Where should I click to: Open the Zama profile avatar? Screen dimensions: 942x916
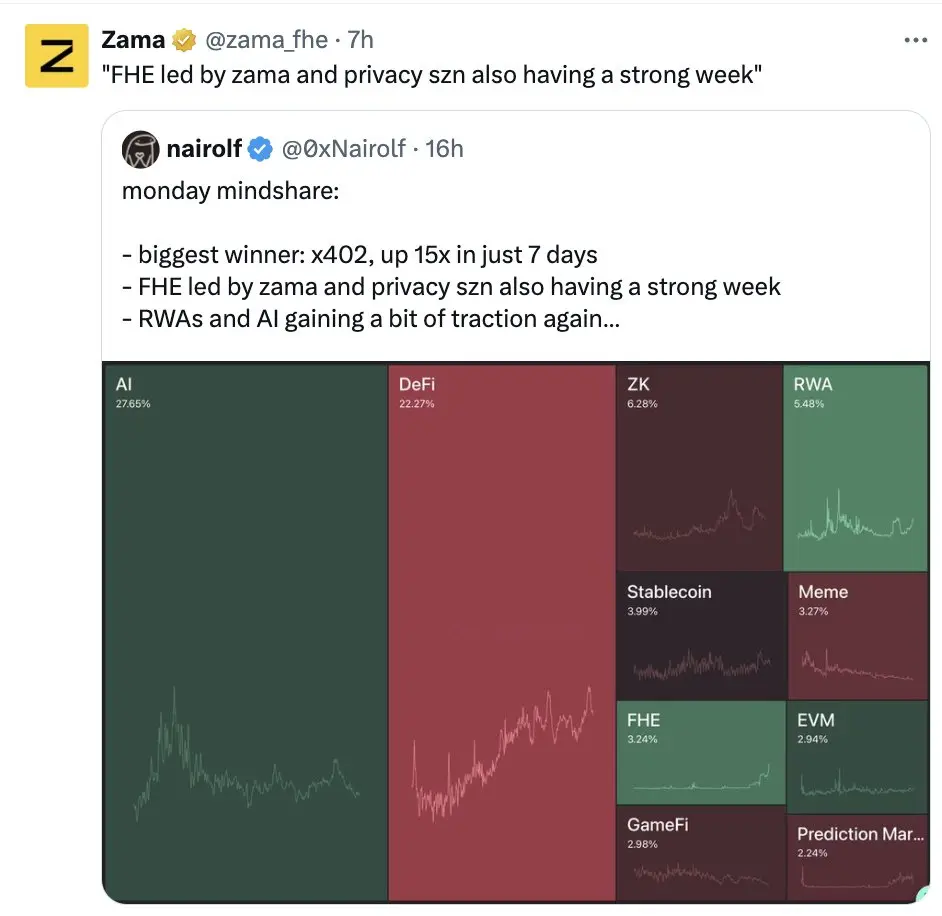pos(56,56)
